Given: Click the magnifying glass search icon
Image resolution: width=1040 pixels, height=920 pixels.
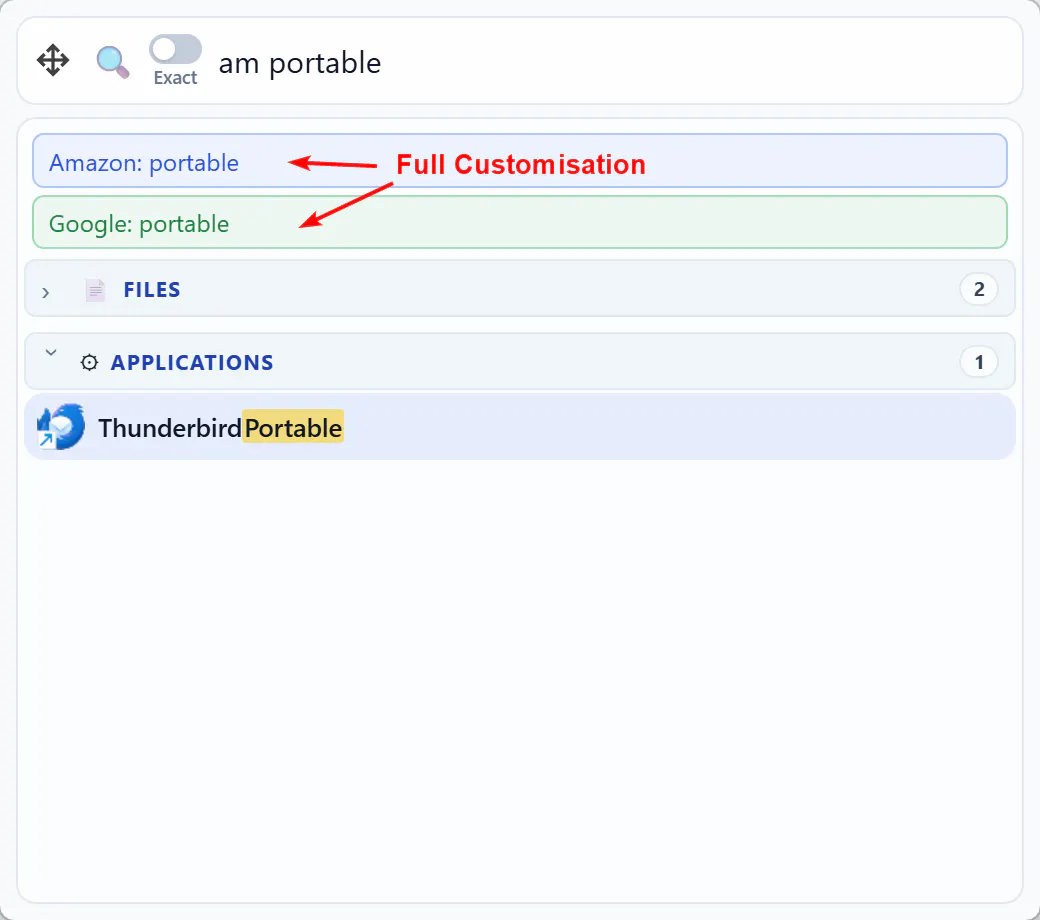Looking at the screenshot, I should 113,62.
